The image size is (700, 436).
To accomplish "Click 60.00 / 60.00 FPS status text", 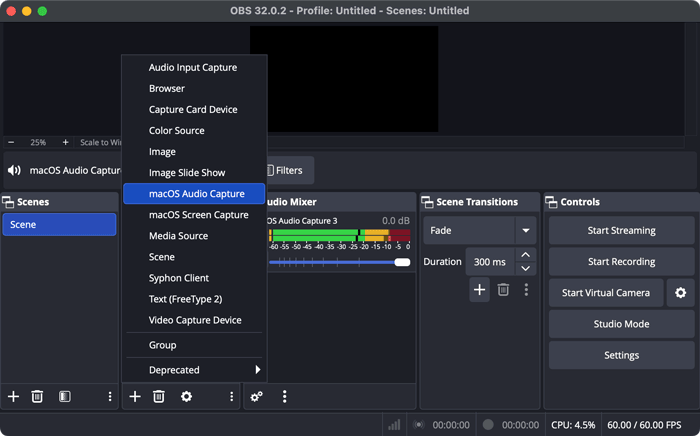I will pos(644,425).
